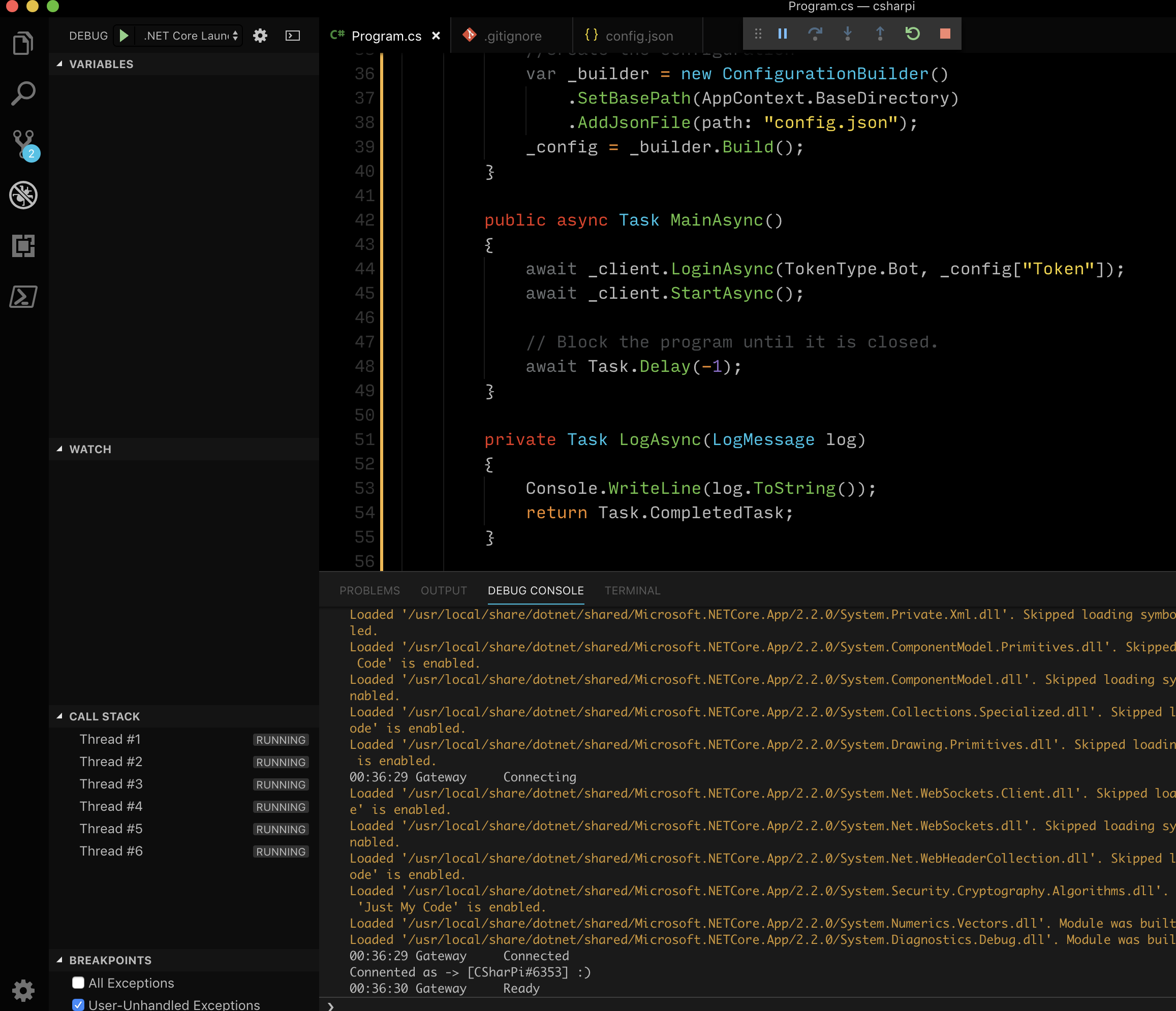Open the Explorer files icon in activity bar
1176x1011 pixels.
(x=23, y=44)
